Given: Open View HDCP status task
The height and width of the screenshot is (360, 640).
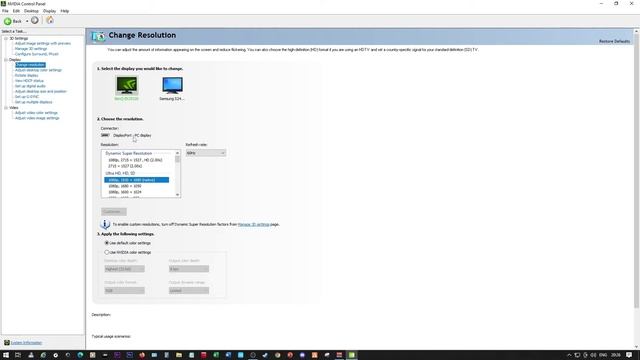Looking at the screenshot, I should (x=29, y=81).
